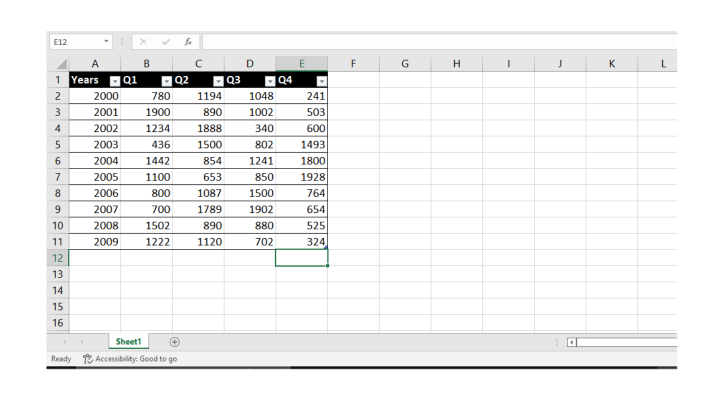Click cell with value 324

(302, 242)
